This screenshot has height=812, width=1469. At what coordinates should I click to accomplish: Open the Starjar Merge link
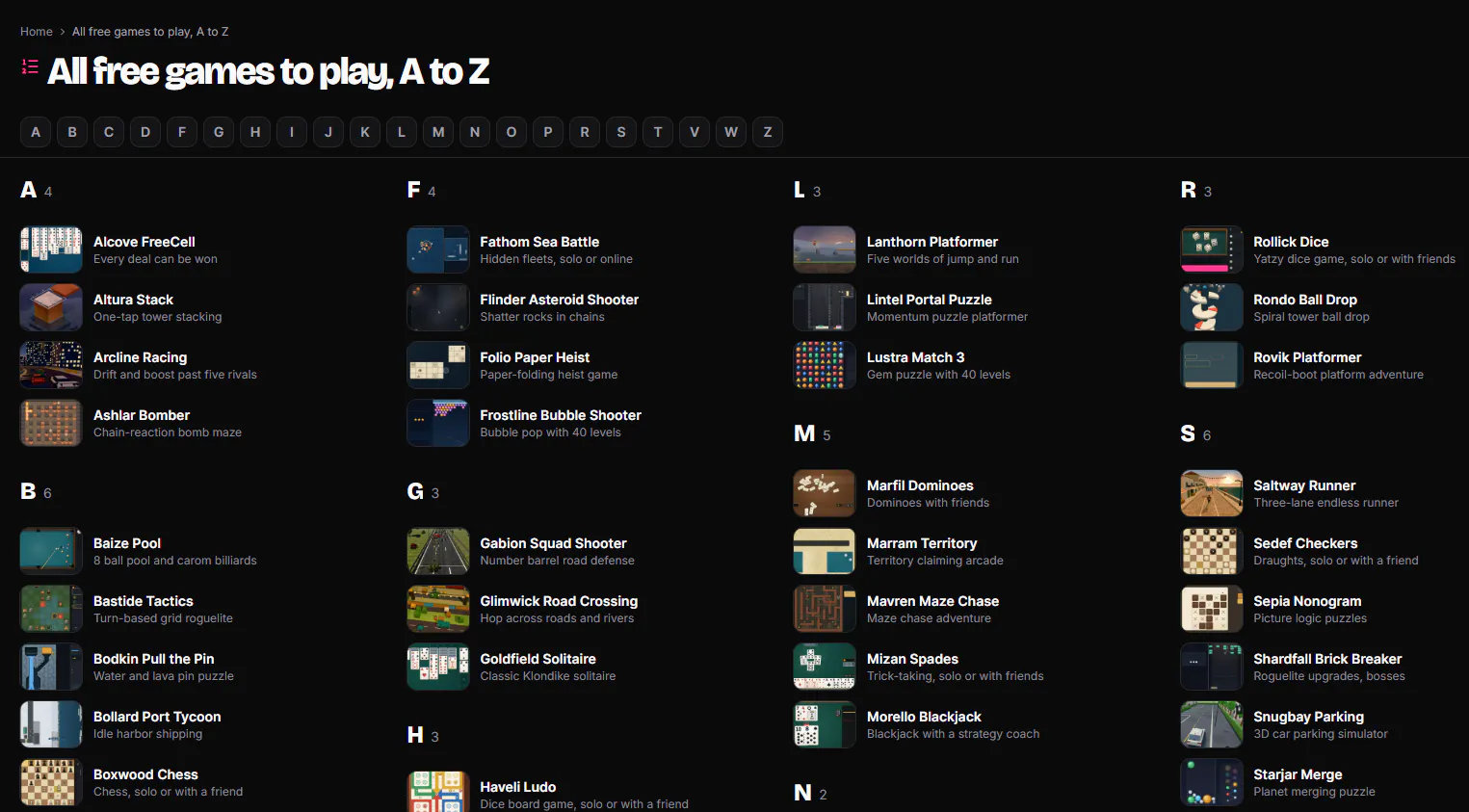pyautogui.click(x=1298, y=774)
